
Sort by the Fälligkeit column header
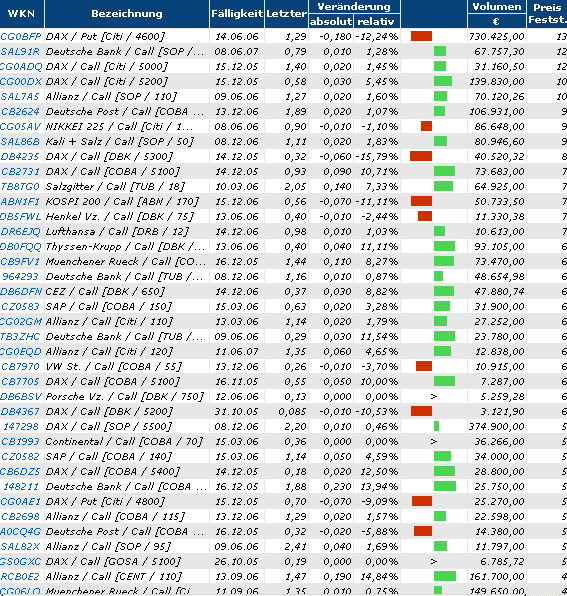click(x=237, y=14)
